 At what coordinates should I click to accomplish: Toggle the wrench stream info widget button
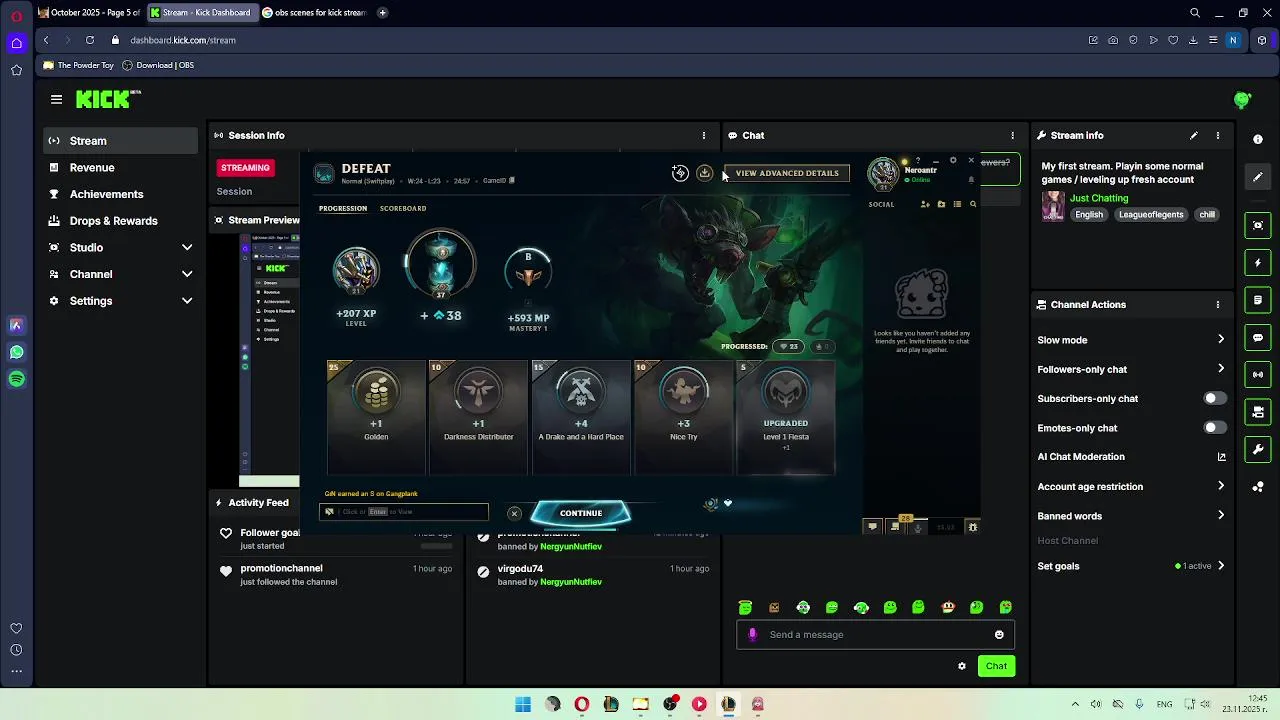(x=1258, y=449)
